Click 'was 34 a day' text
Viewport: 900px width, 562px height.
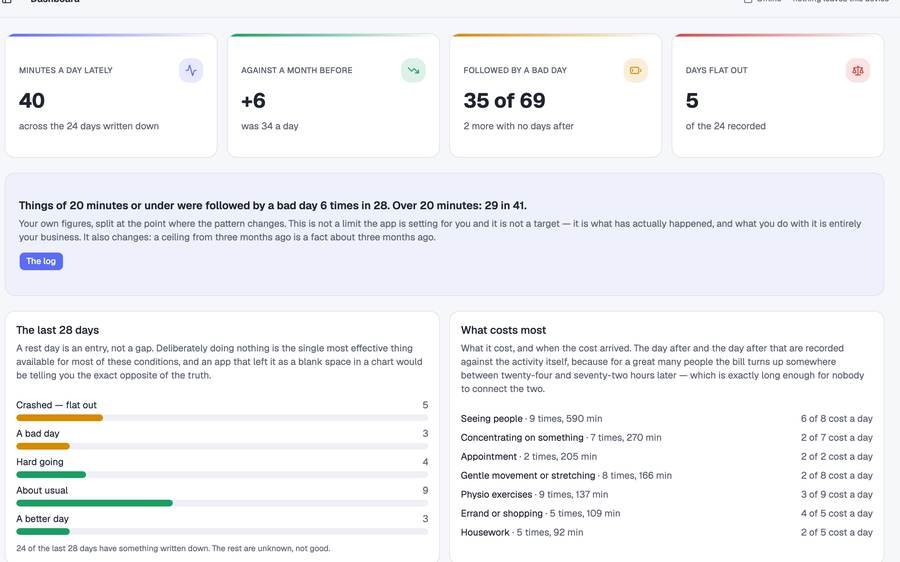[x=270, y=126]
